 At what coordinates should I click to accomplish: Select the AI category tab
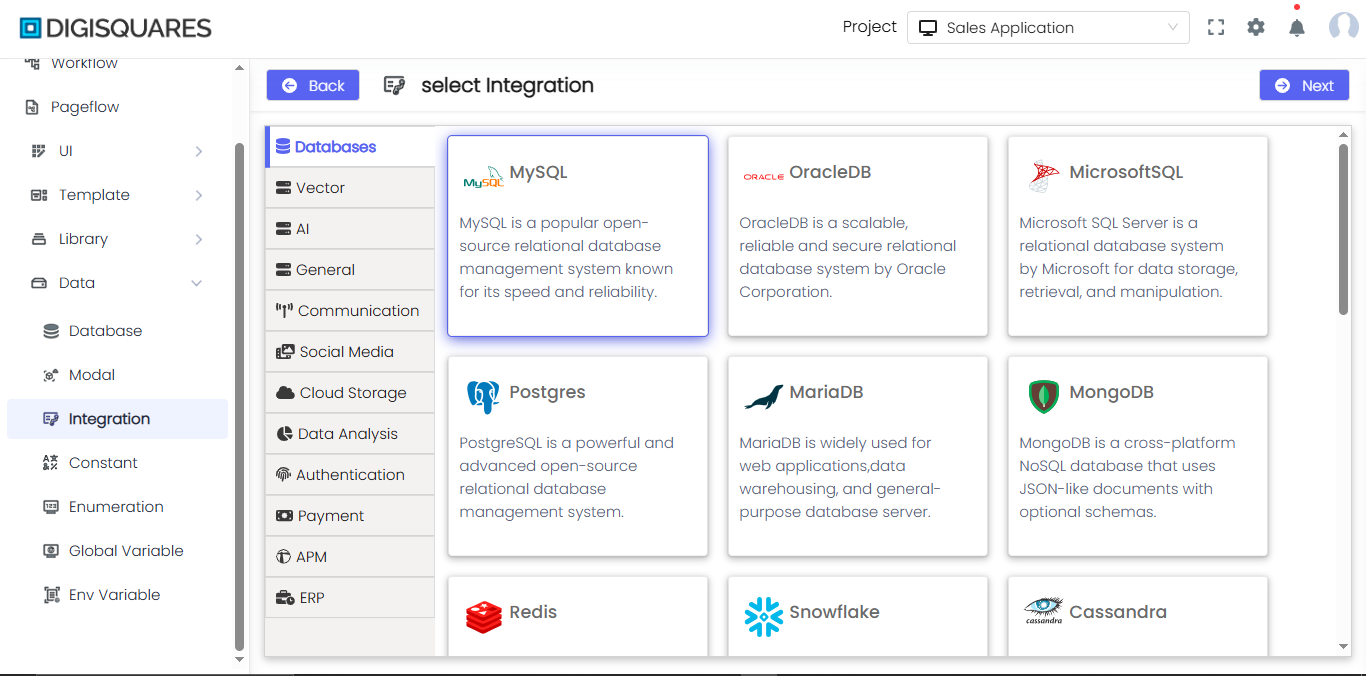[x=350, y=229]
